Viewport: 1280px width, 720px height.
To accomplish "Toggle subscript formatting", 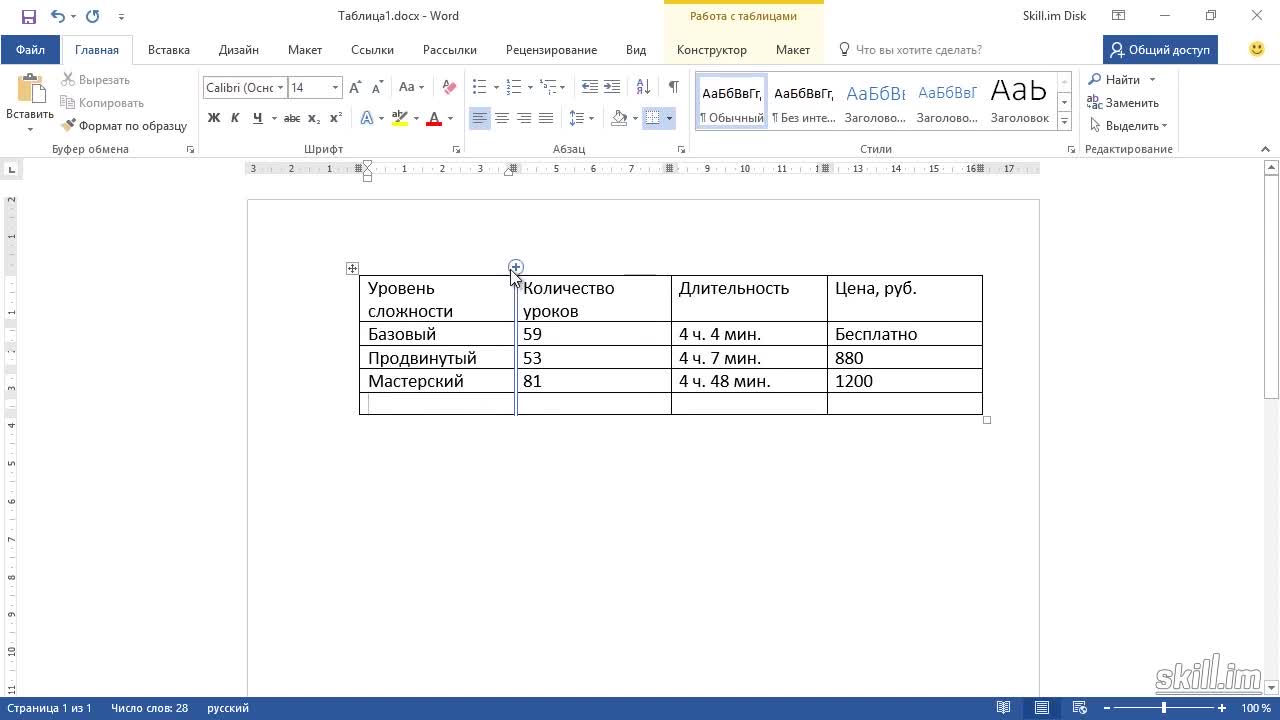I will coord(314,118).
